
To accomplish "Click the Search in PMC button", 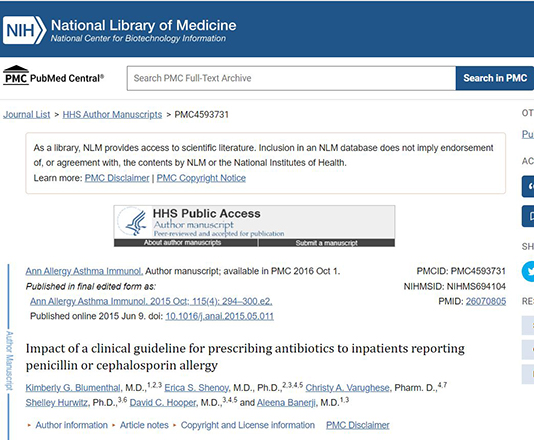I will coord(495,78).
